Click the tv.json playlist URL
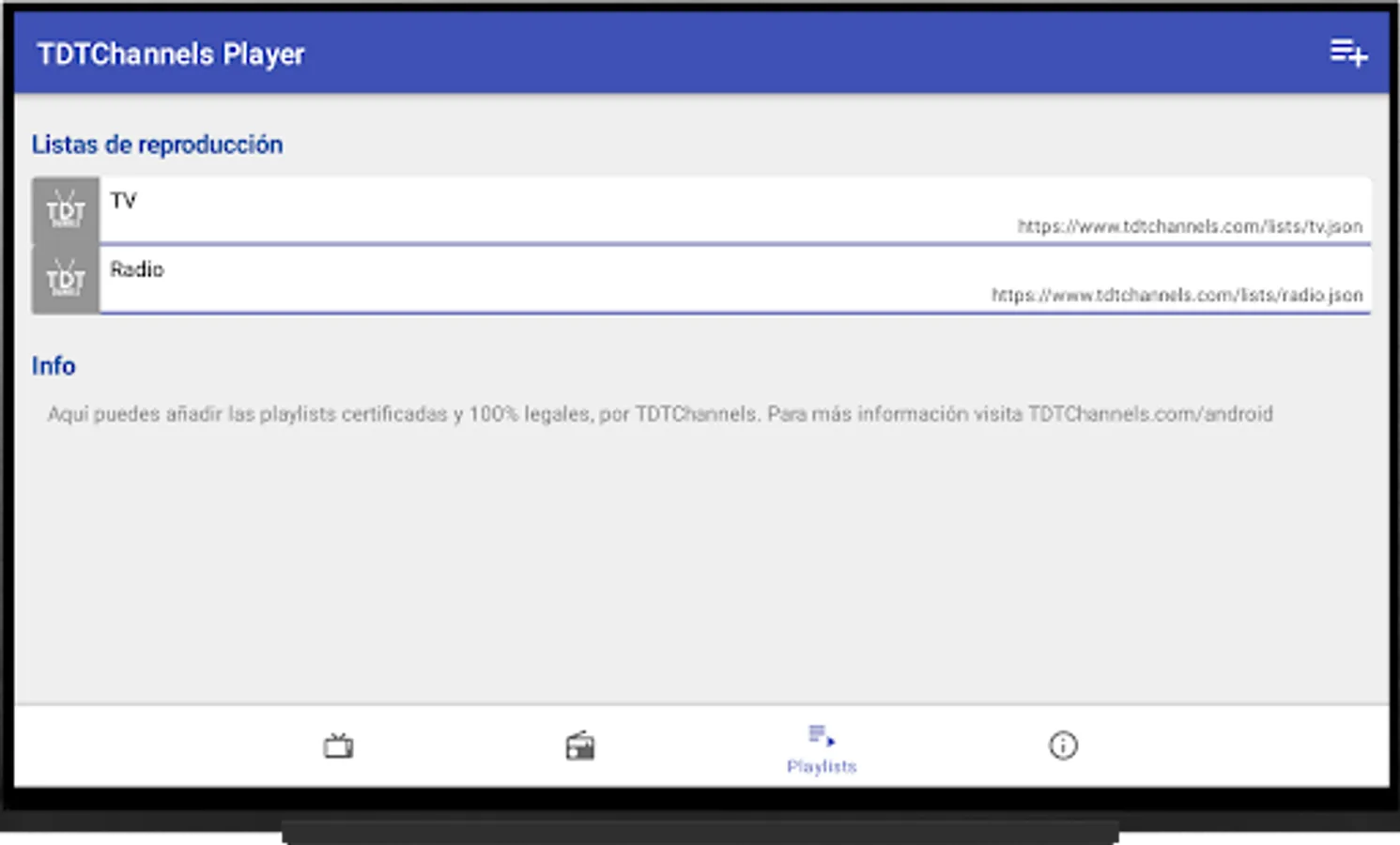The image size is (1400, 845). [x=1190, y=226]
